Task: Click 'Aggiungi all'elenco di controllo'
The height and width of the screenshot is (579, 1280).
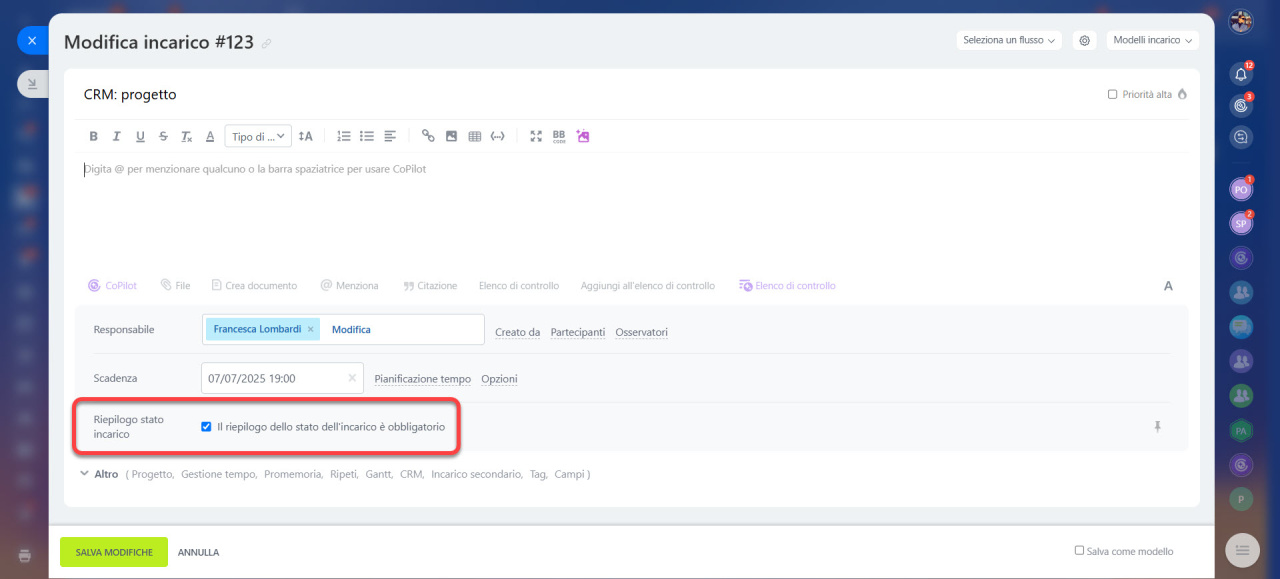Action: [x=648, y=285]
